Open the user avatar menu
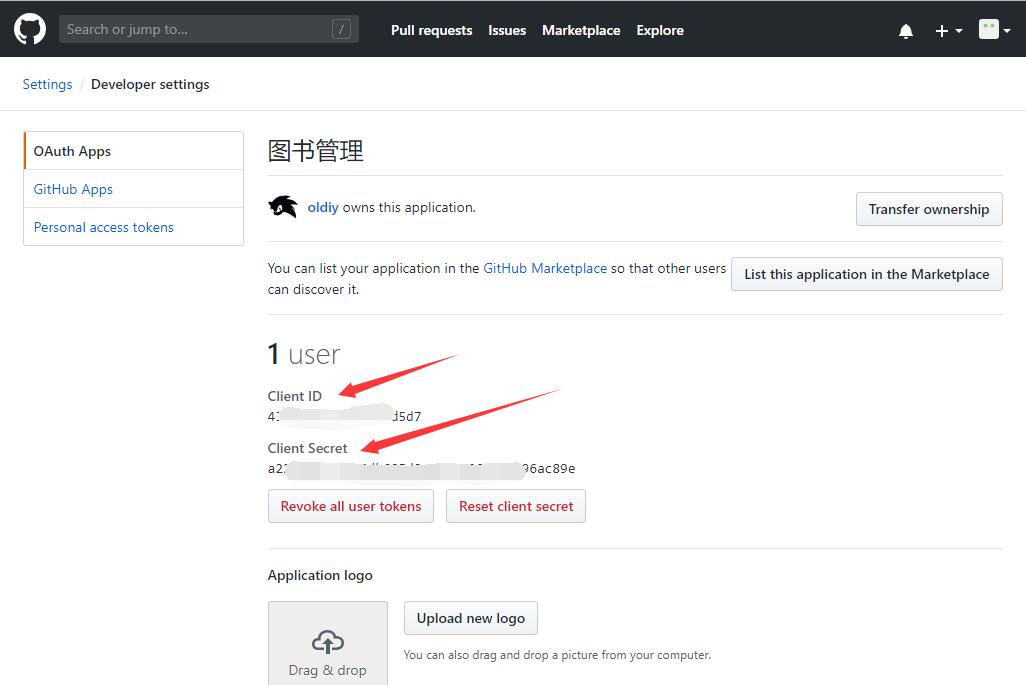Screen dimensions: 1026x685 (995, 30)
